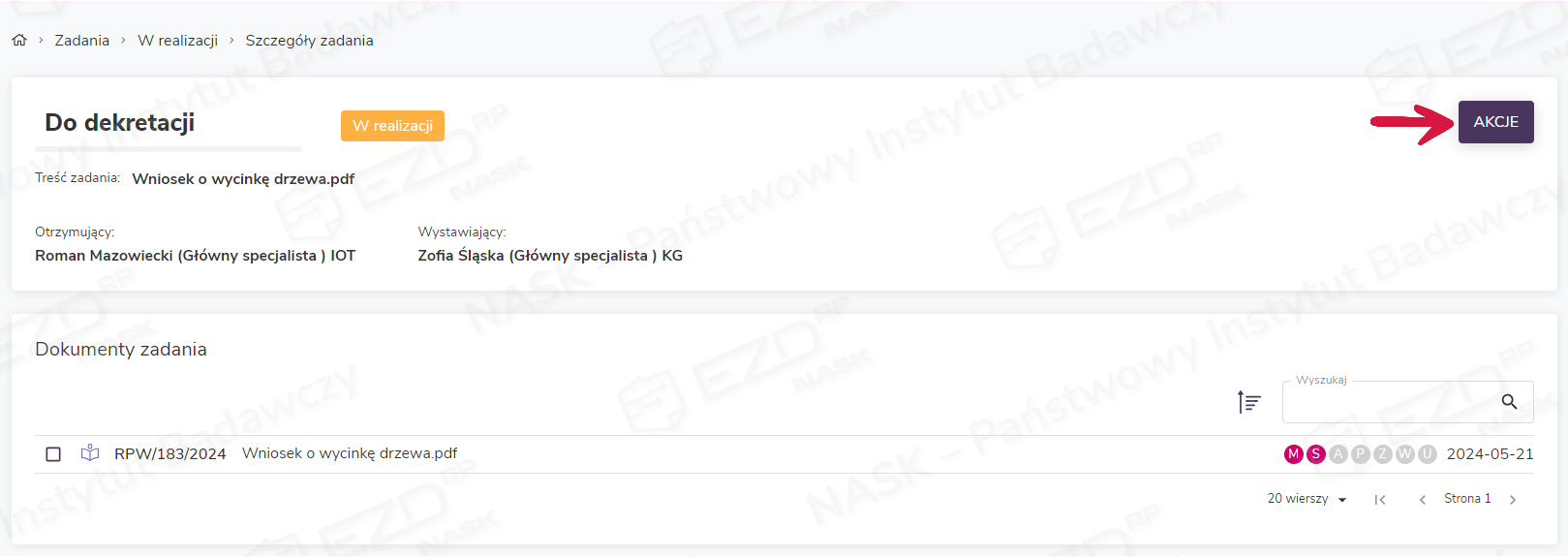The width and height of the screenshot is (1568, 557).
Task: Go to the previous page arrow
Action: point(1422,500)
